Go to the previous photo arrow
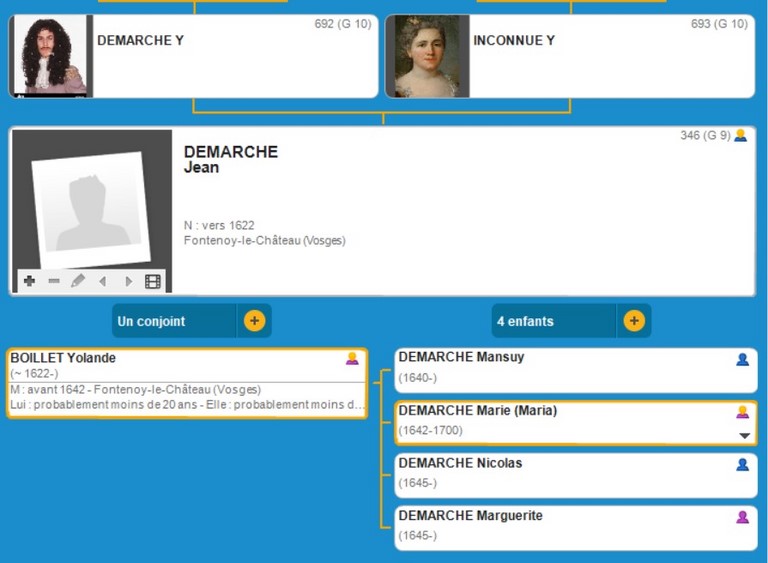The width and height of the screenshot is (768, 563). [102, 282]
